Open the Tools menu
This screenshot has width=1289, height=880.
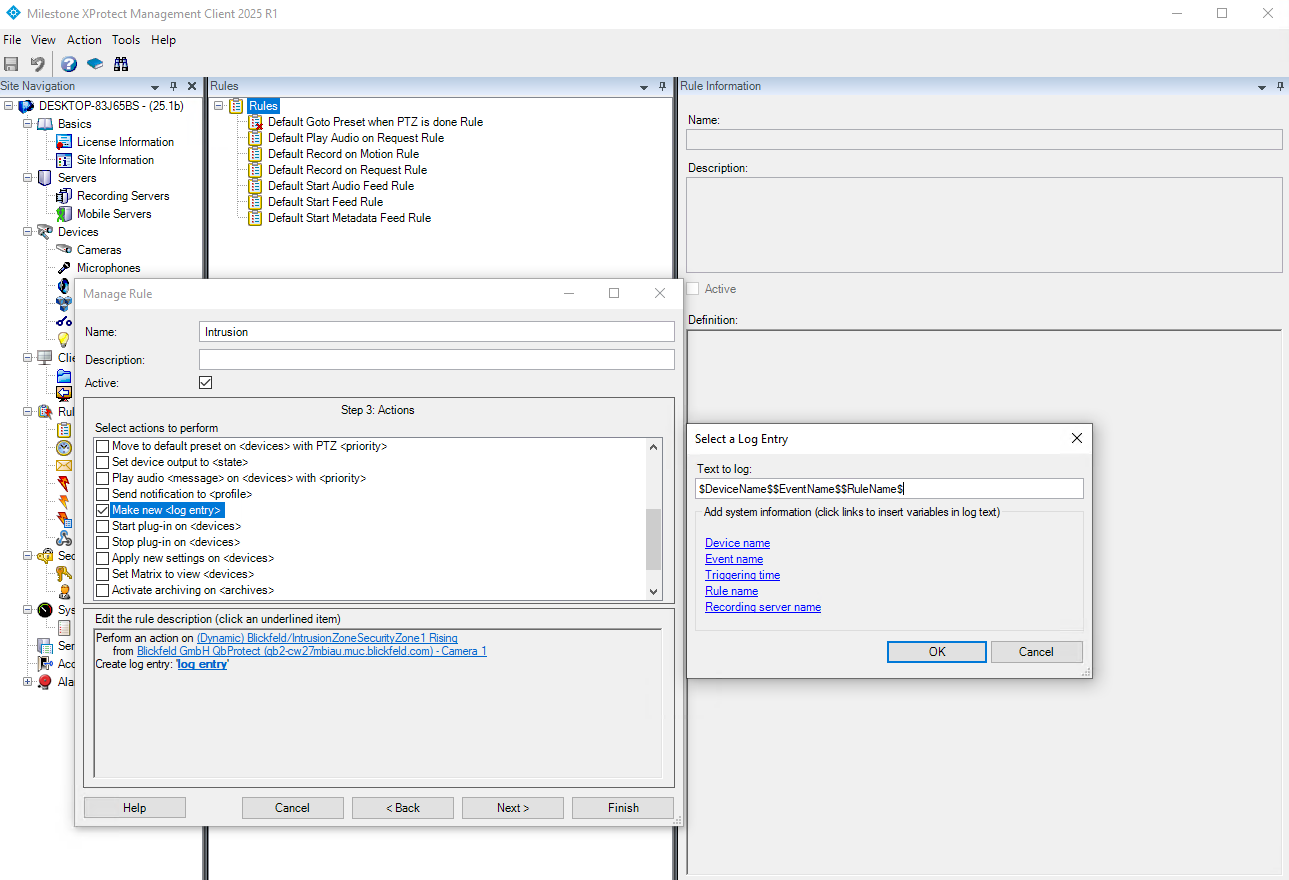point(126,40)
